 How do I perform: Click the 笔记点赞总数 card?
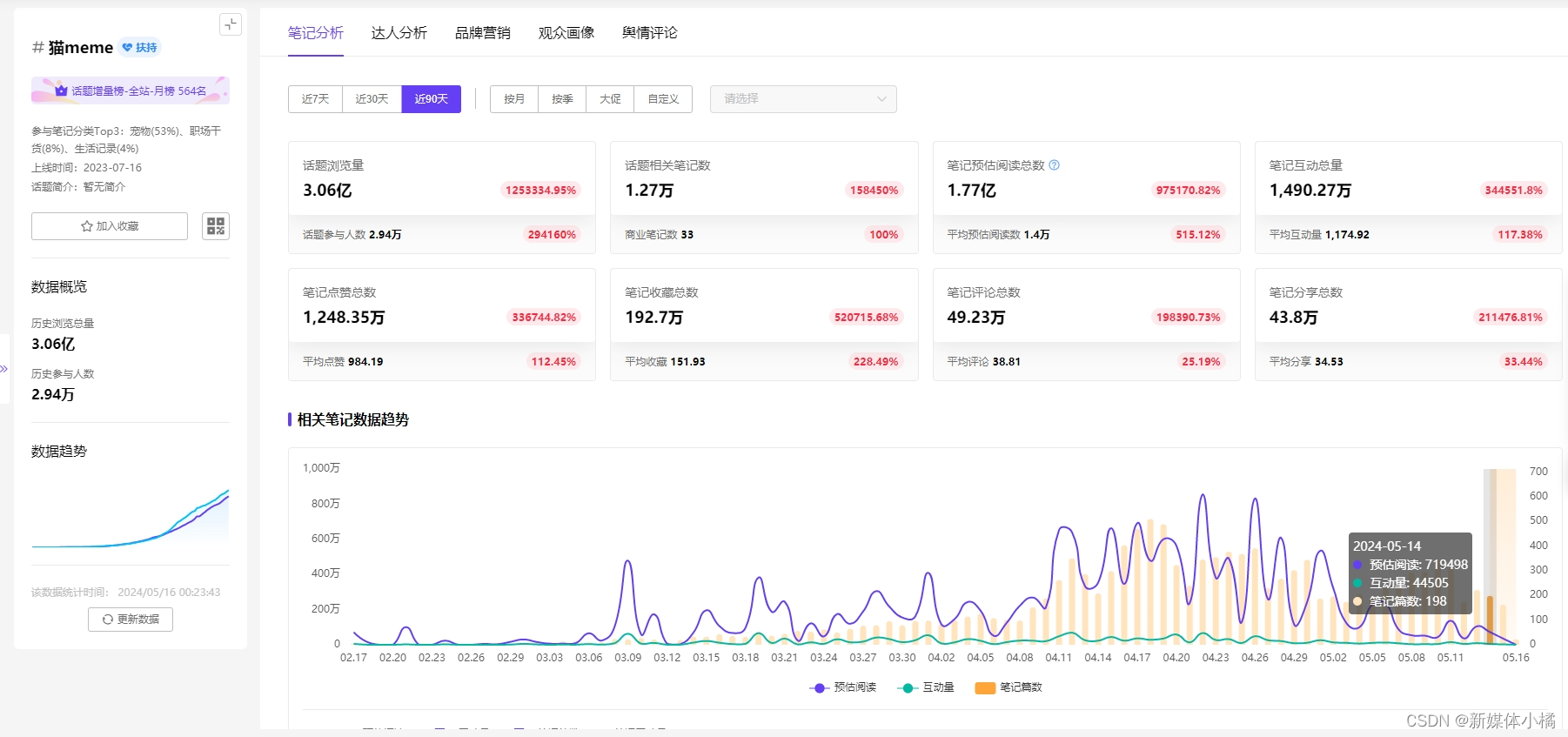(x=442, y=325)
